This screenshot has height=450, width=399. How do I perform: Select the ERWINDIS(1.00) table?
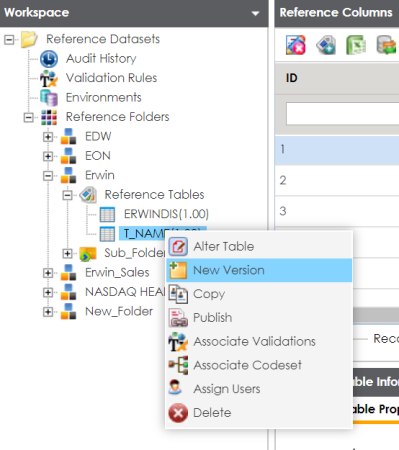click(166, 214)
